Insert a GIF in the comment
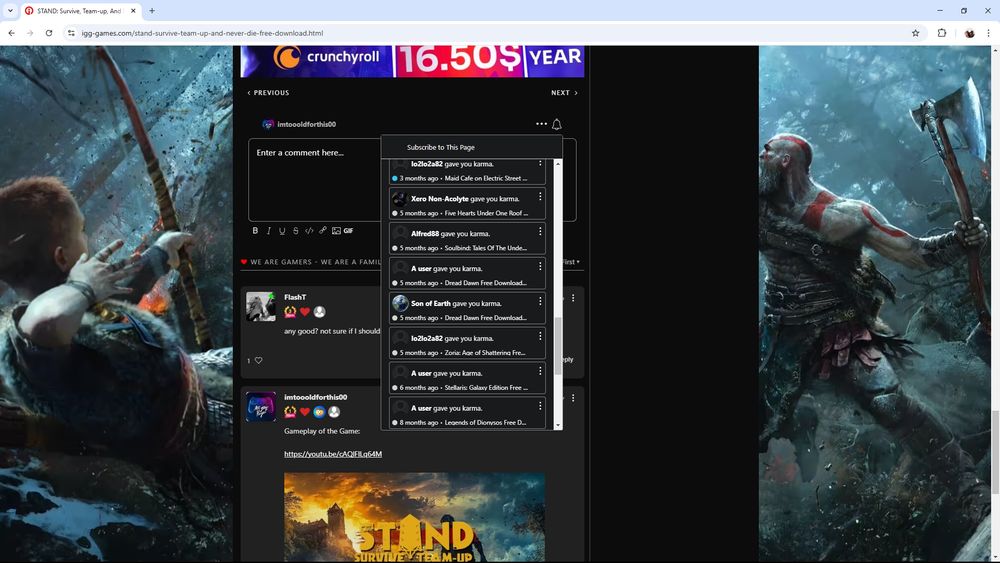Image resolution: width=1000 pixels, height=563 pixels. pos(348,231)
